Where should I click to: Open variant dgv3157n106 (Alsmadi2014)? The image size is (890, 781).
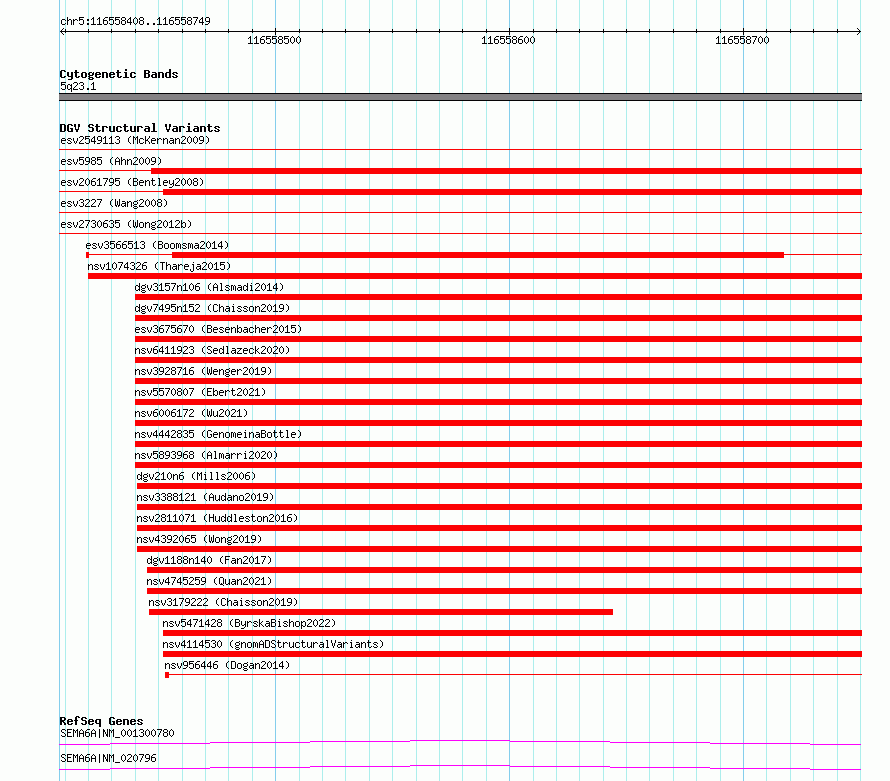coord(209,287)
